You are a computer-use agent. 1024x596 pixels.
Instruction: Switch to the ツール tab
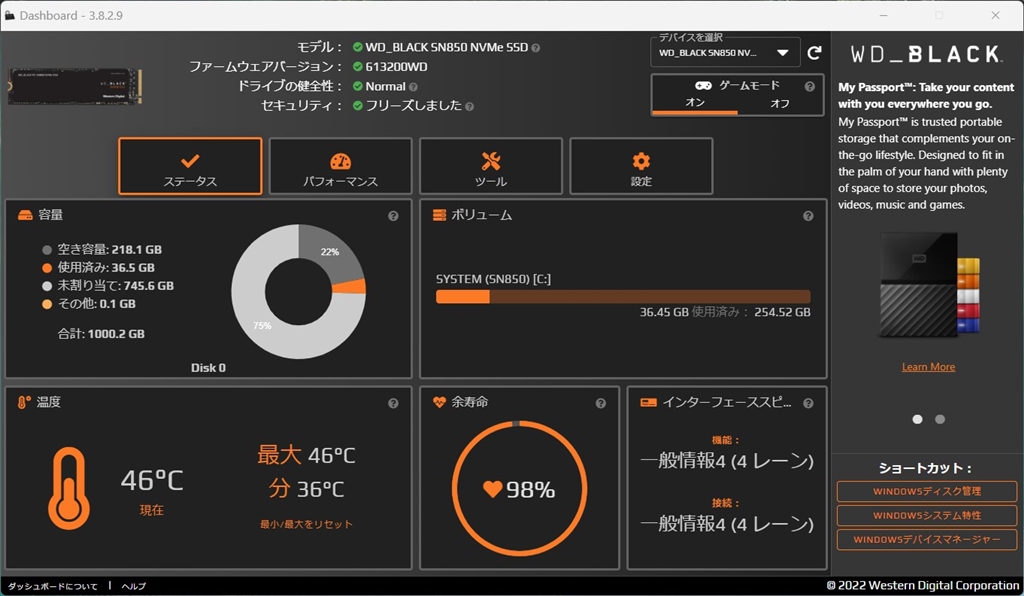click(x=490, y=166)
